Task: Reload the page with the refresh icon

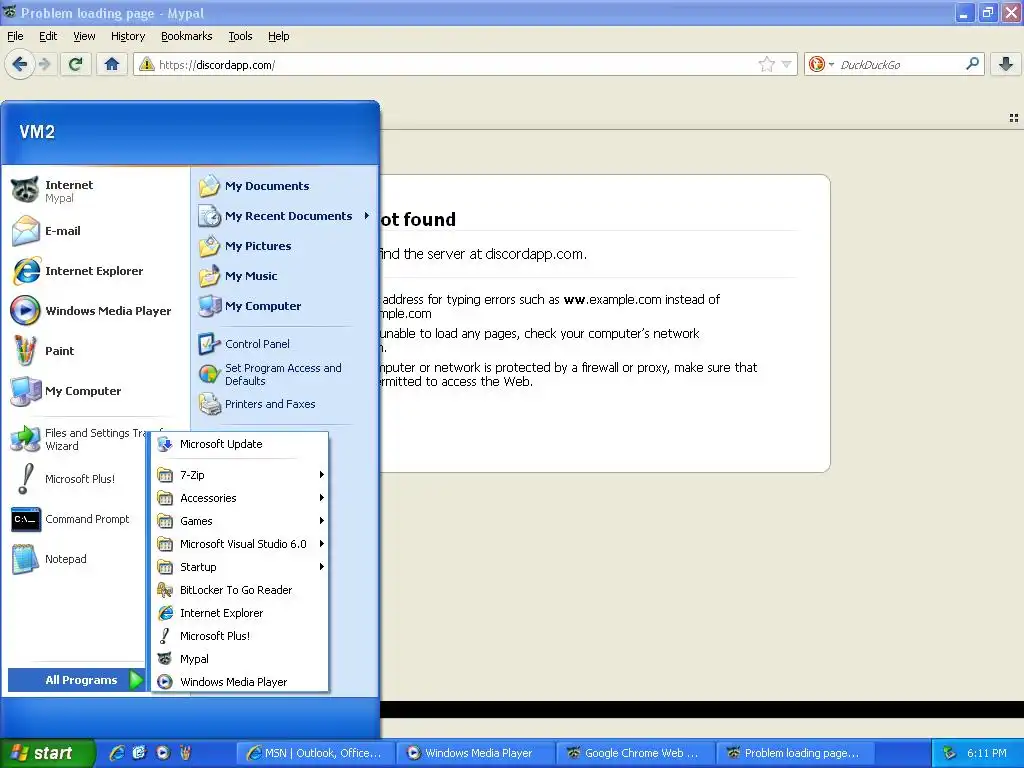Action: tap(75, 64)
